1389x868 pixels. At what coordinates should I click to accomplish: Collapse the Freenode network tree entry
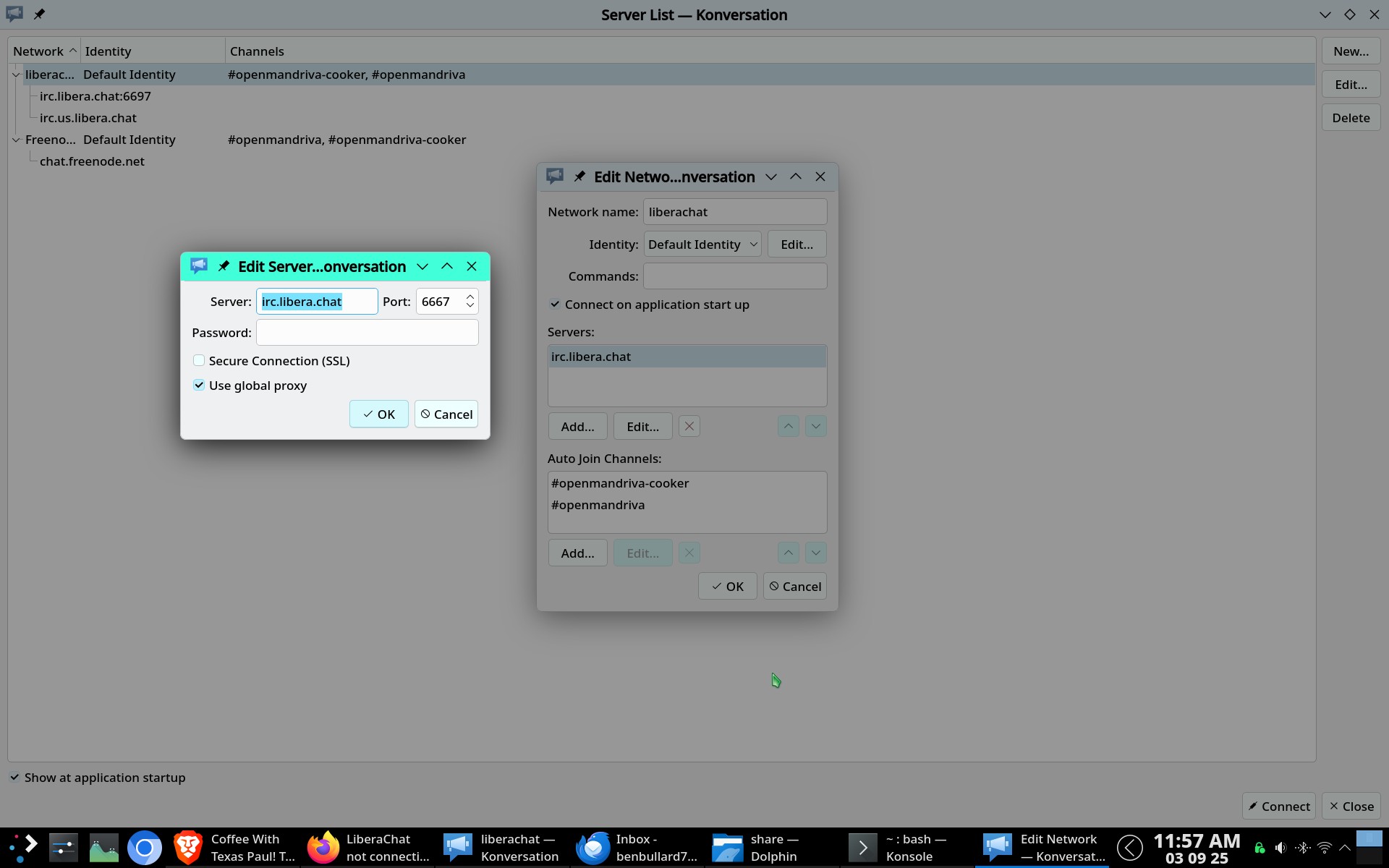(x=16, y=140)
